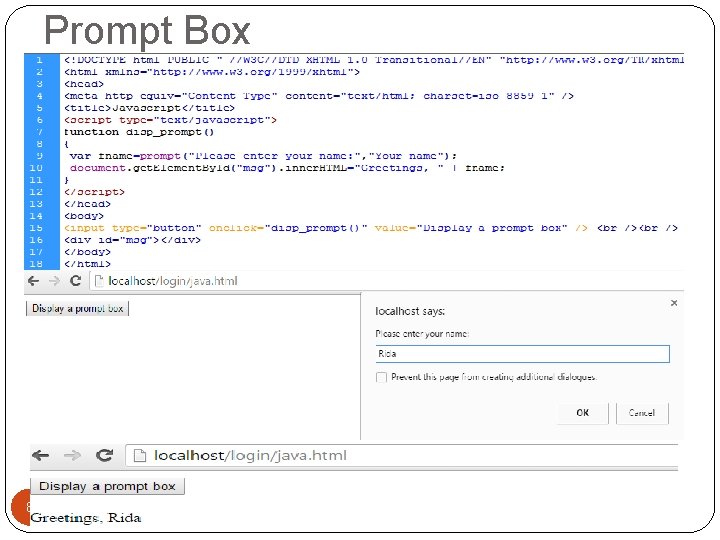720x540 pixels.
Task: Close the localhost says dialog
Action: pyautogui.click(x=674, y=303)
